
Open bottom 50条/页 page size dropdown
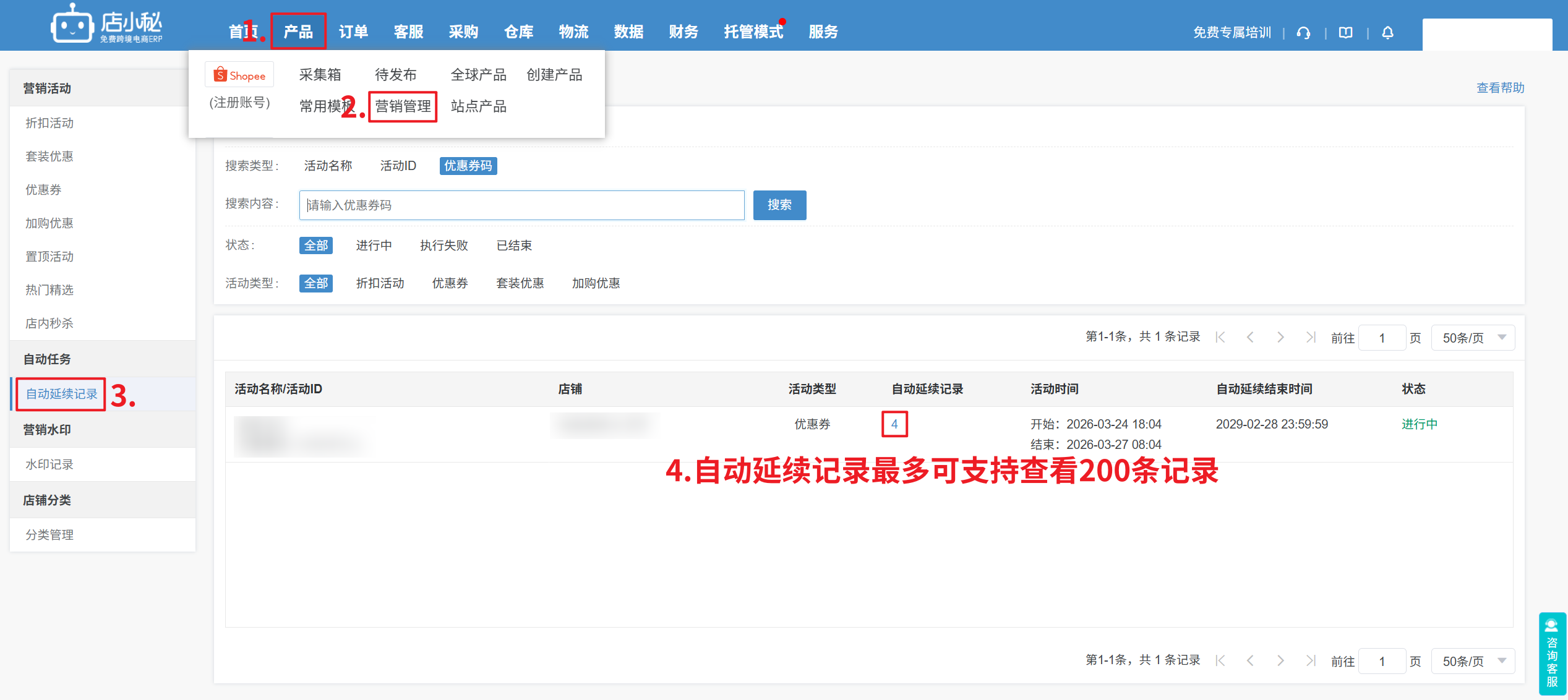click(x=1473, y=661)
